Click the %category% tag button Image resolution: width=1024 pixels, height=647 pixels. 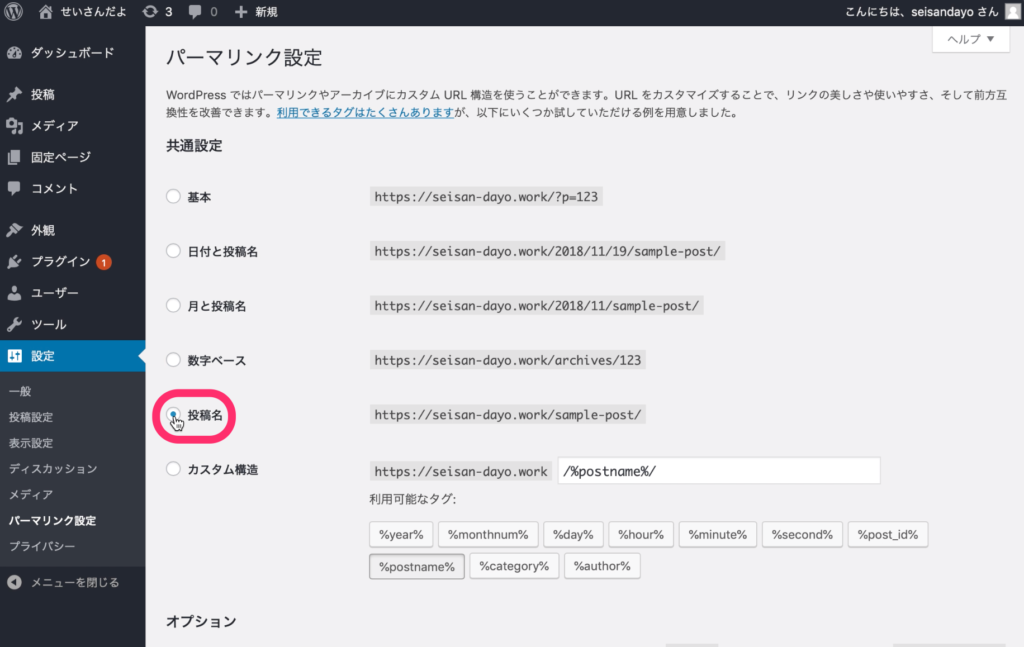tap(513, 566)
